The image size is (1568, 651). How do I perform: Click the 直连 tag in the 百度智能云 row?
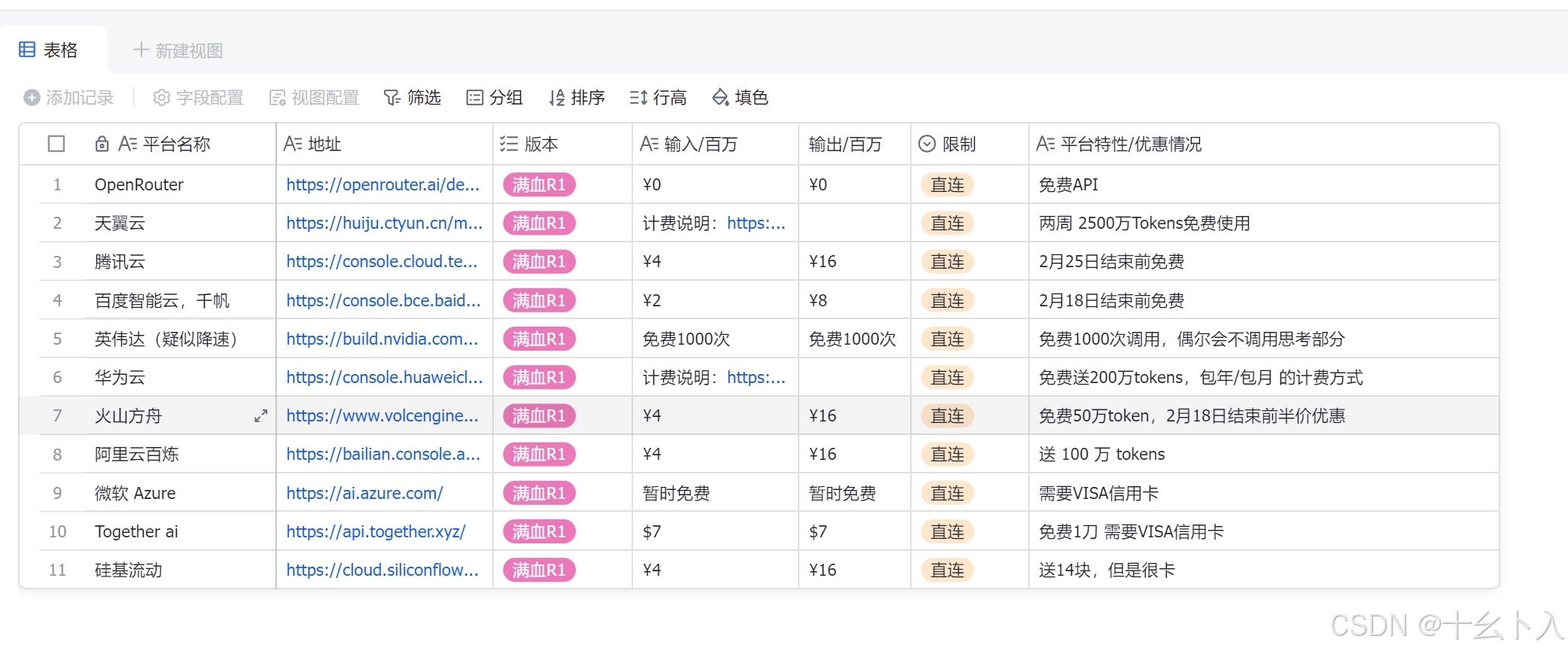(x=947, y=301)
